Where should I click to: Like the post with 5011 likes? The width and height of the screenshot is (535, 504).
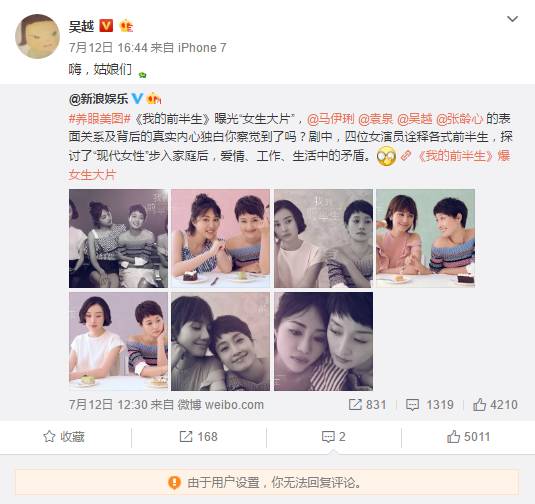click(468, 437)
